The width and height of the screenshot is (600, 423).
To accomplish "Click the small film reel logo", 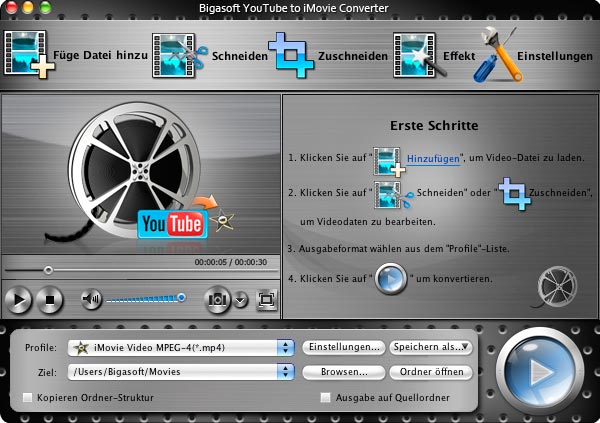I will 557,287.
